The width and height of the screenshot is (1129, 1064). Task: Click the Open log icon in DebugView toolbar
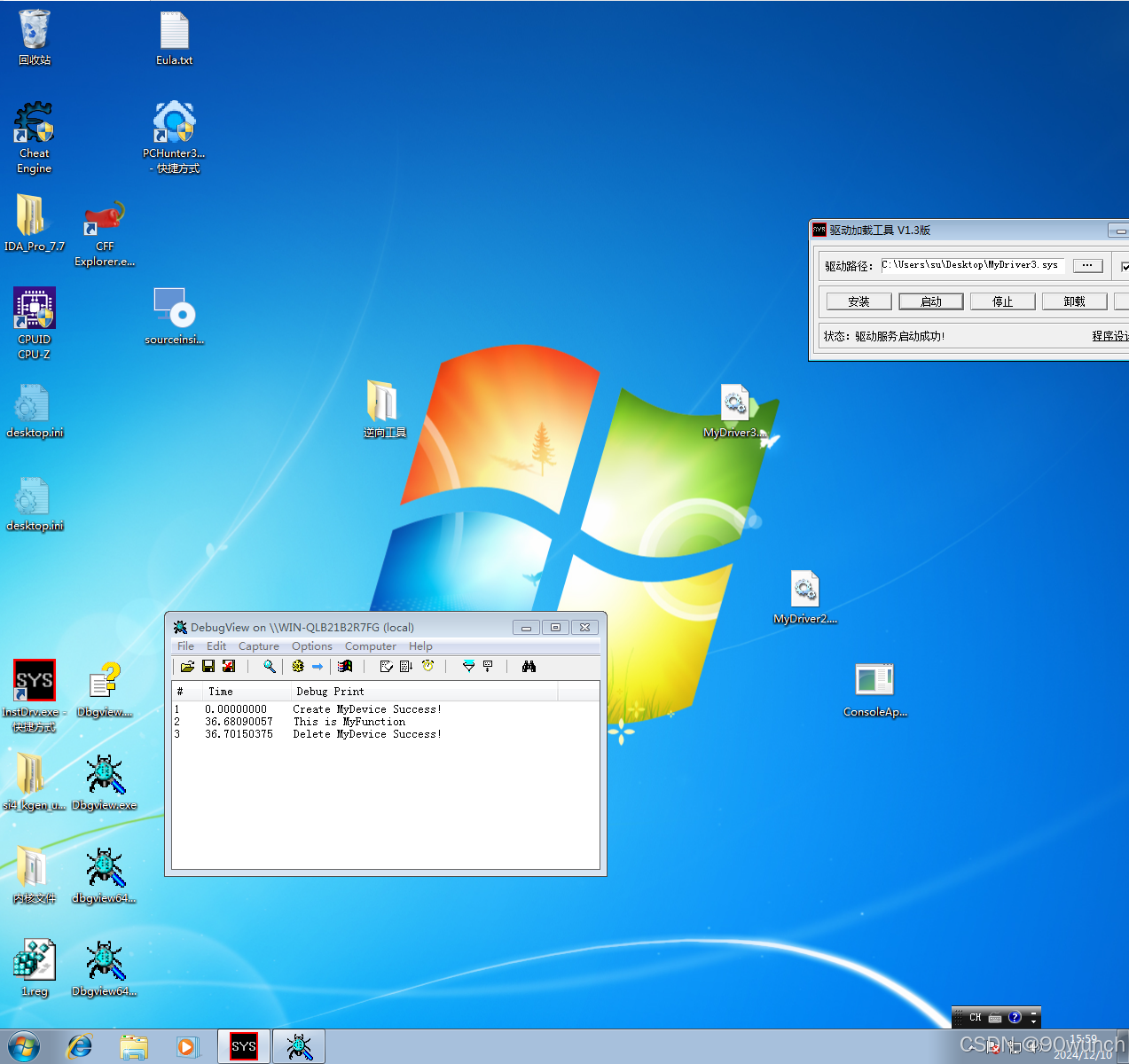[x=187, y=667]
